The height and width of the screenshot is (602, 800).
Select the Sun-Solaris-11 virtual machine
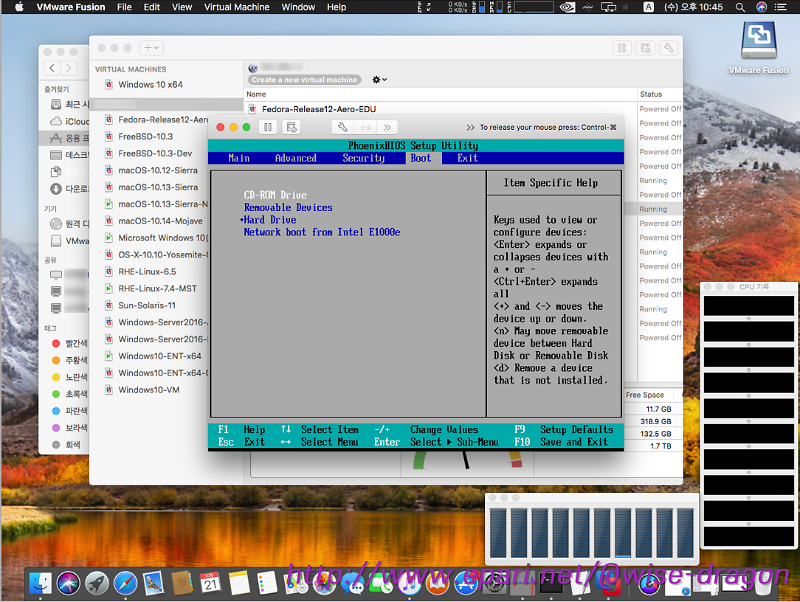tap(147, 305)
